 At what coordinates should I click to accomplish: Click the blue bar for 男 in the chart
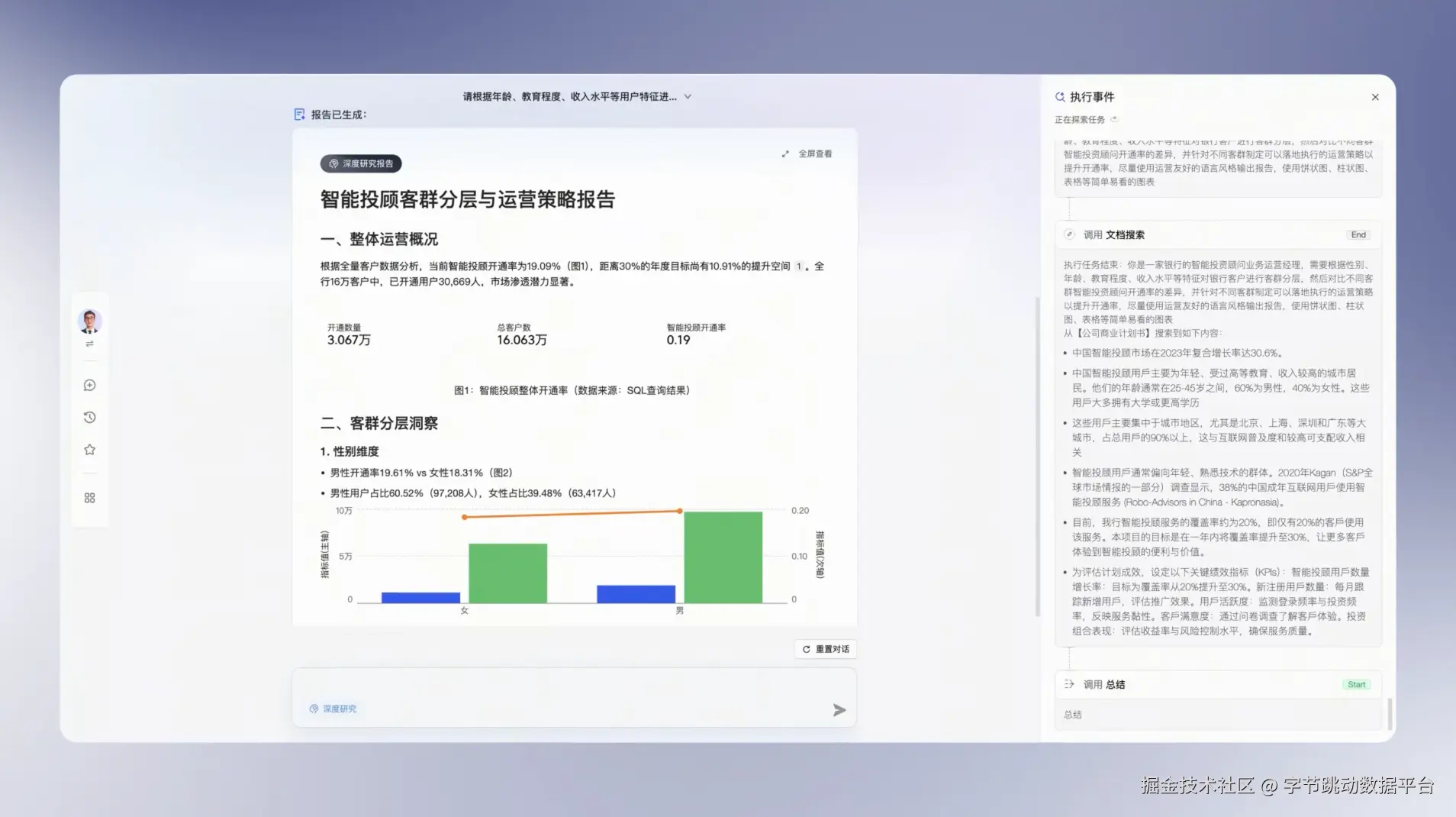click(636, 594)
